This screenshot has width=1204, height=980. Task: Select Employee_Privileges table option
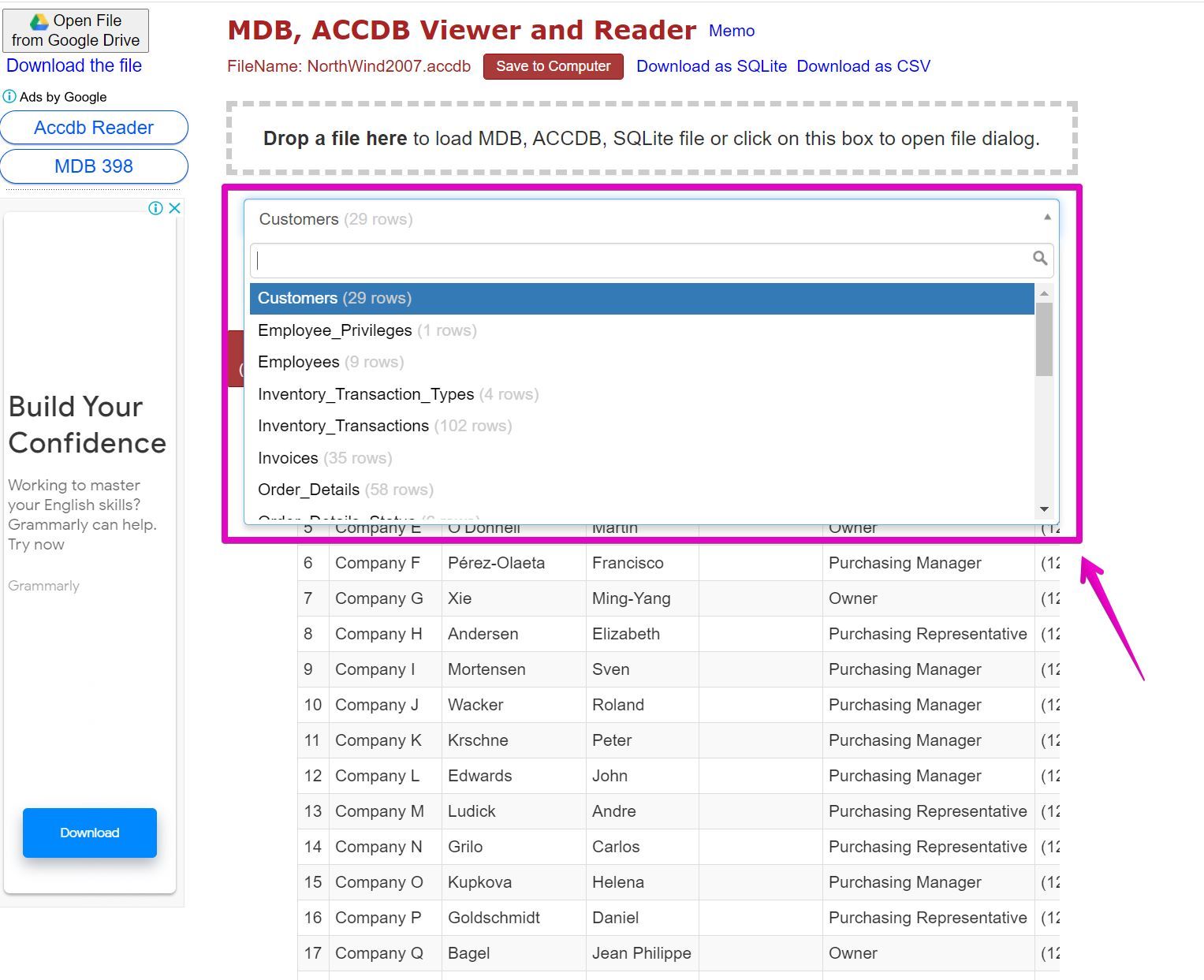pos(642,330)
